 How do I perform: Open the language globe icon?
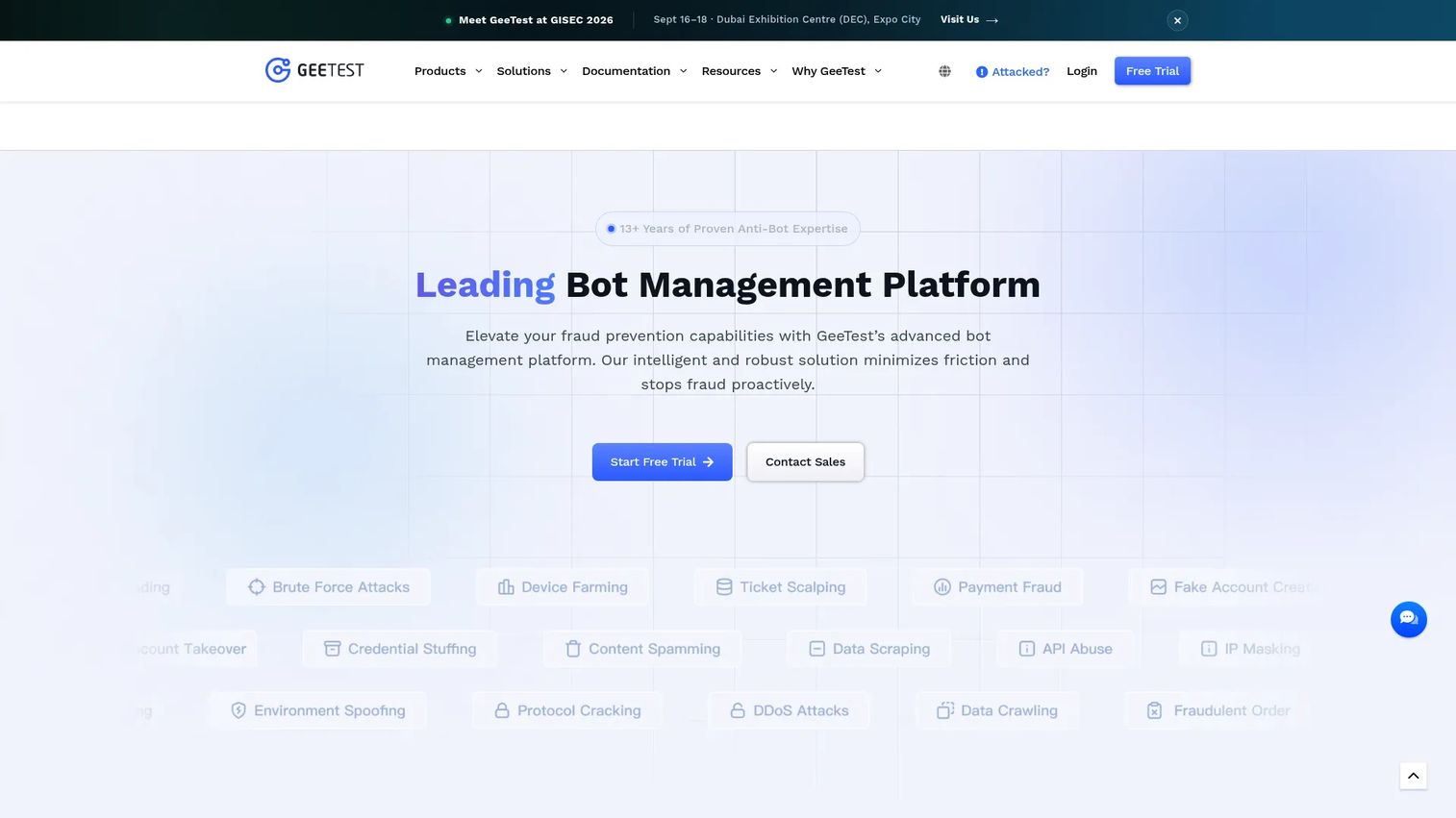pyautogui.click(x=944, y=71)
